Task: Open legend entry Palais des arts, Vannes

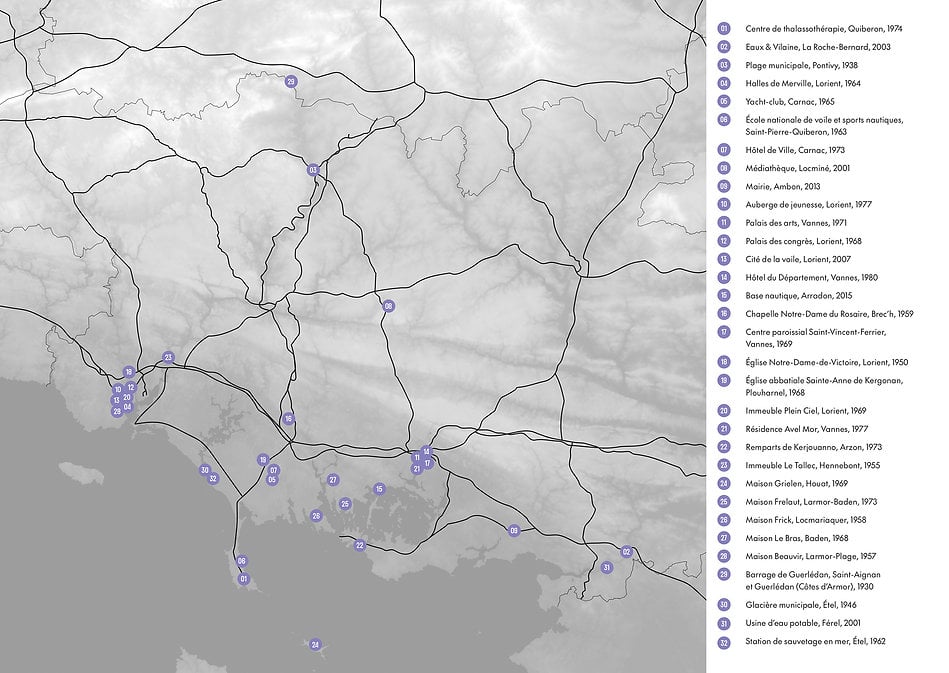Action: (796, 222)
